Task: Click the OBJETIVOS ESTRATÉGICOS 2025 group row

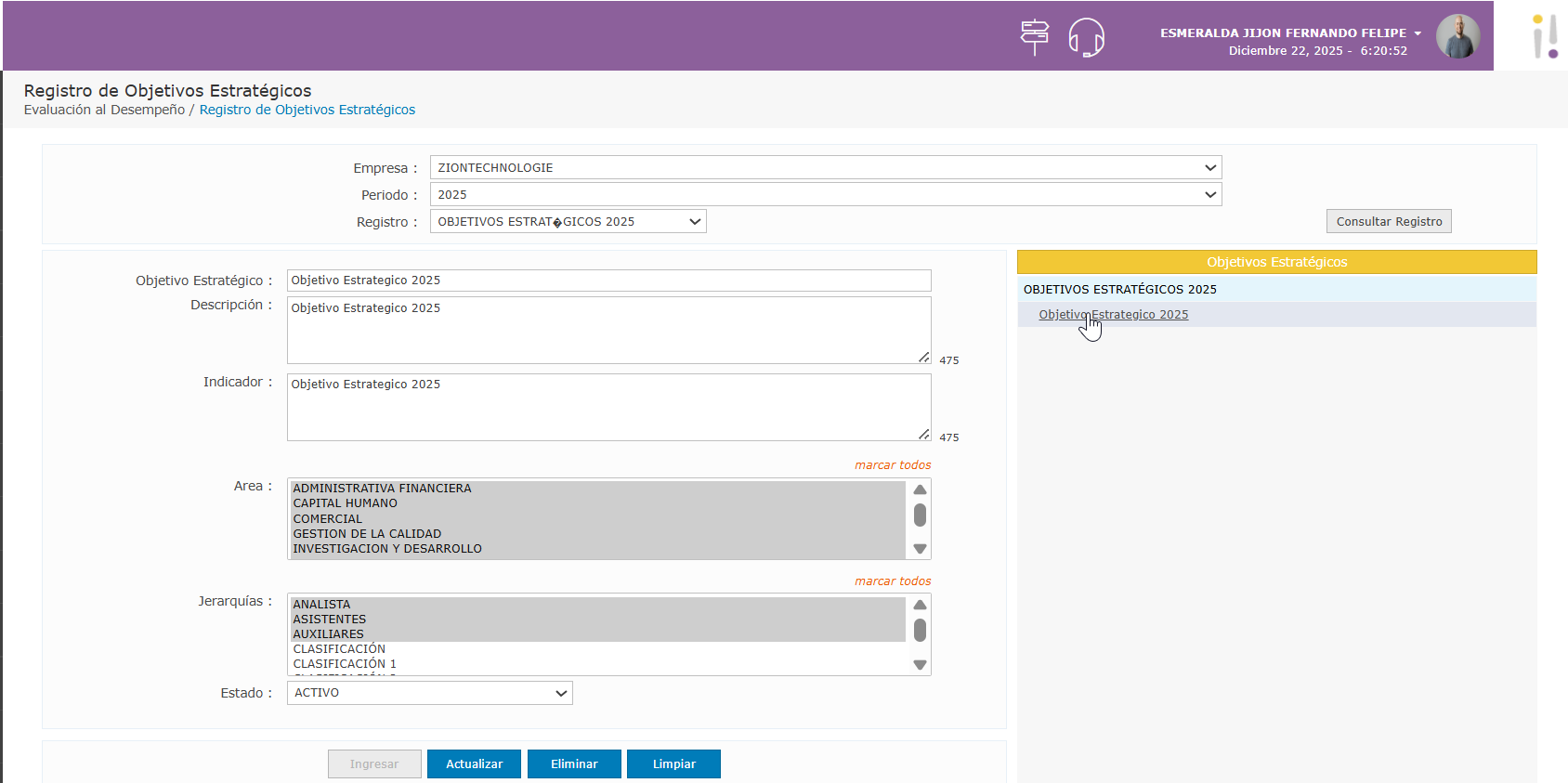Action: [1276, 289]
